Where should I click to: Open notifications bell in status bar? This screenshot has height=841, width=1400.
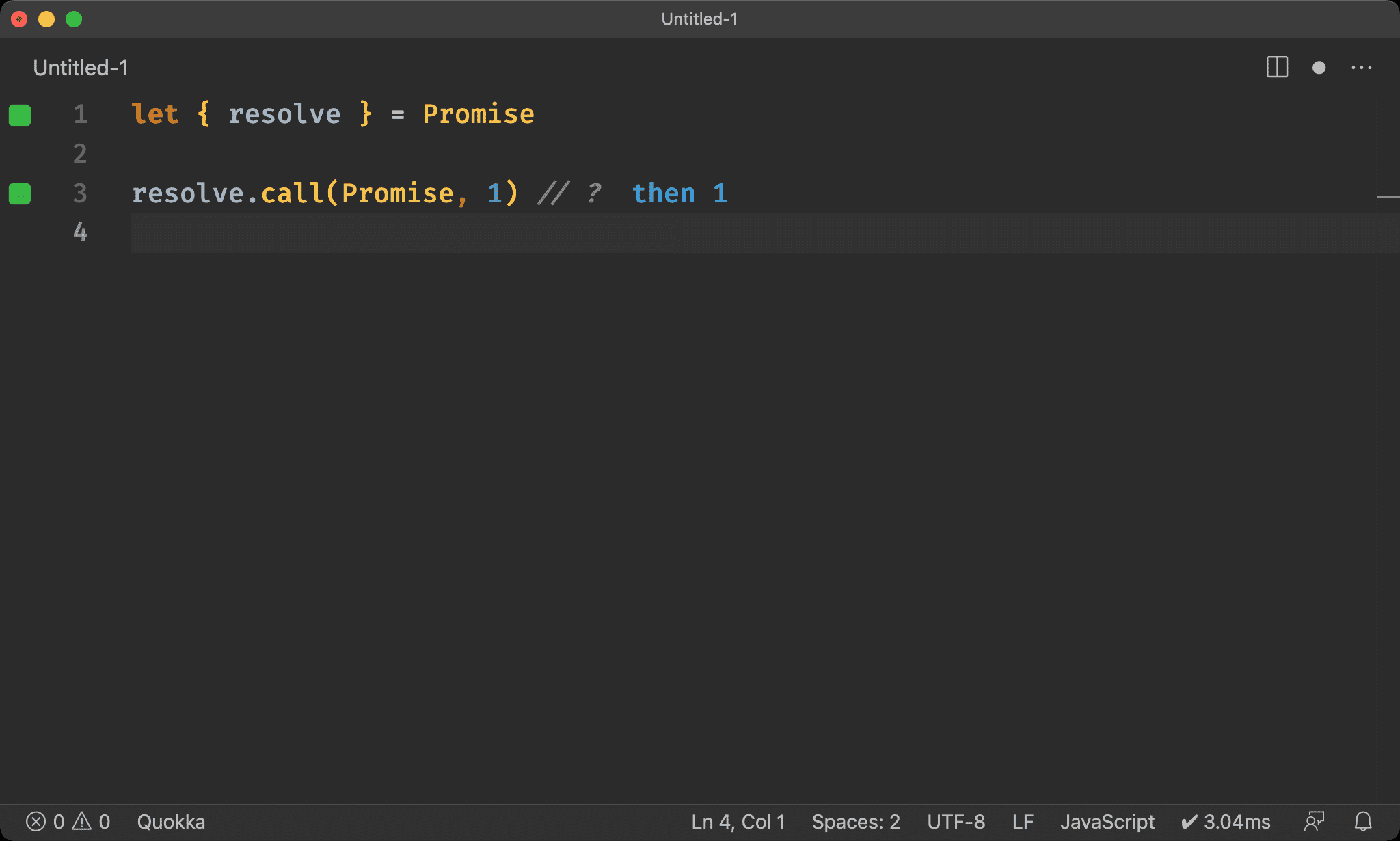tap(1363, 822)
